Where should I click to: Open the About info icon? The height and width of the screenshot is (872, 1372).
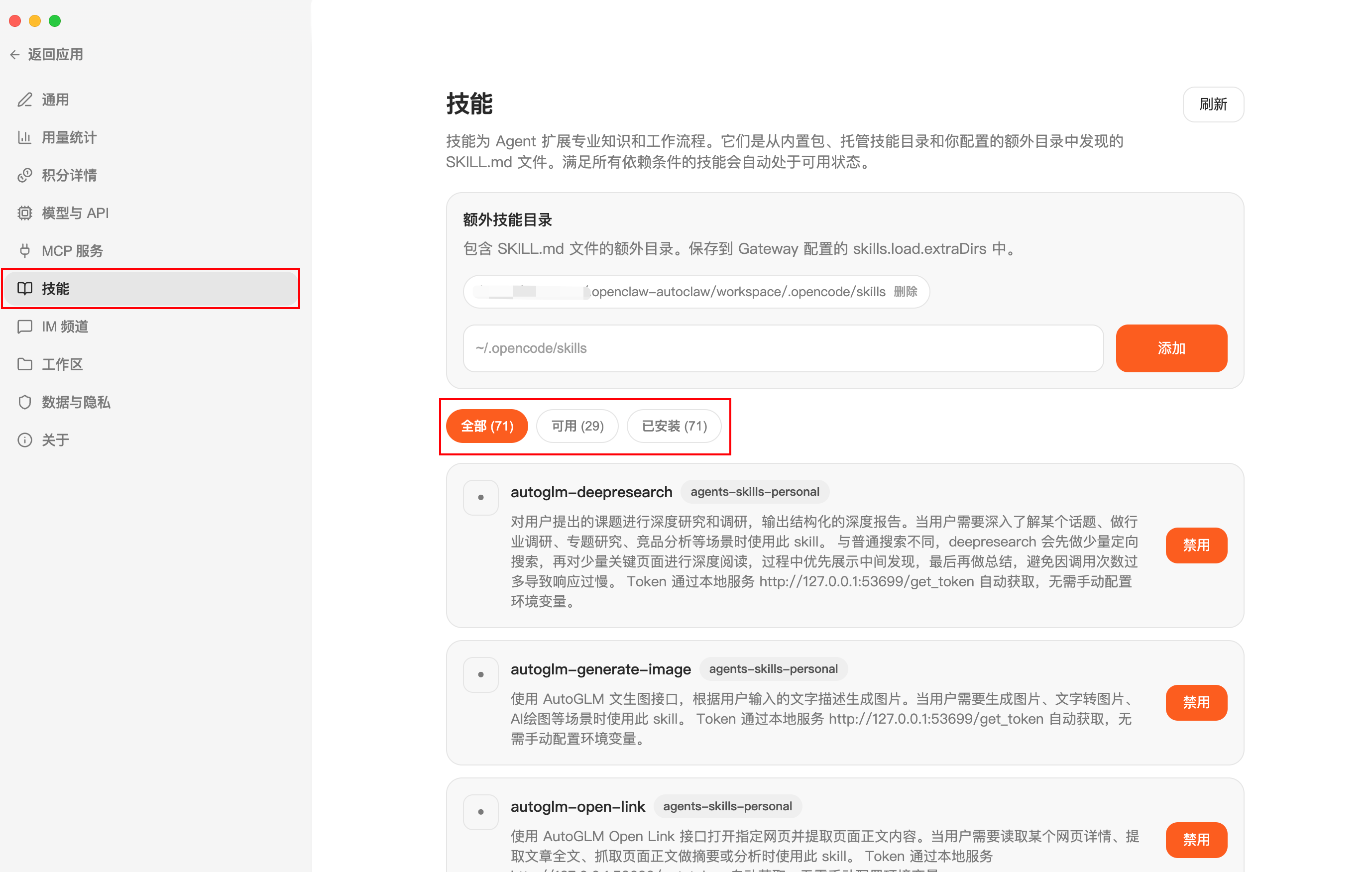pyautogui.click(x=24, y=439)
